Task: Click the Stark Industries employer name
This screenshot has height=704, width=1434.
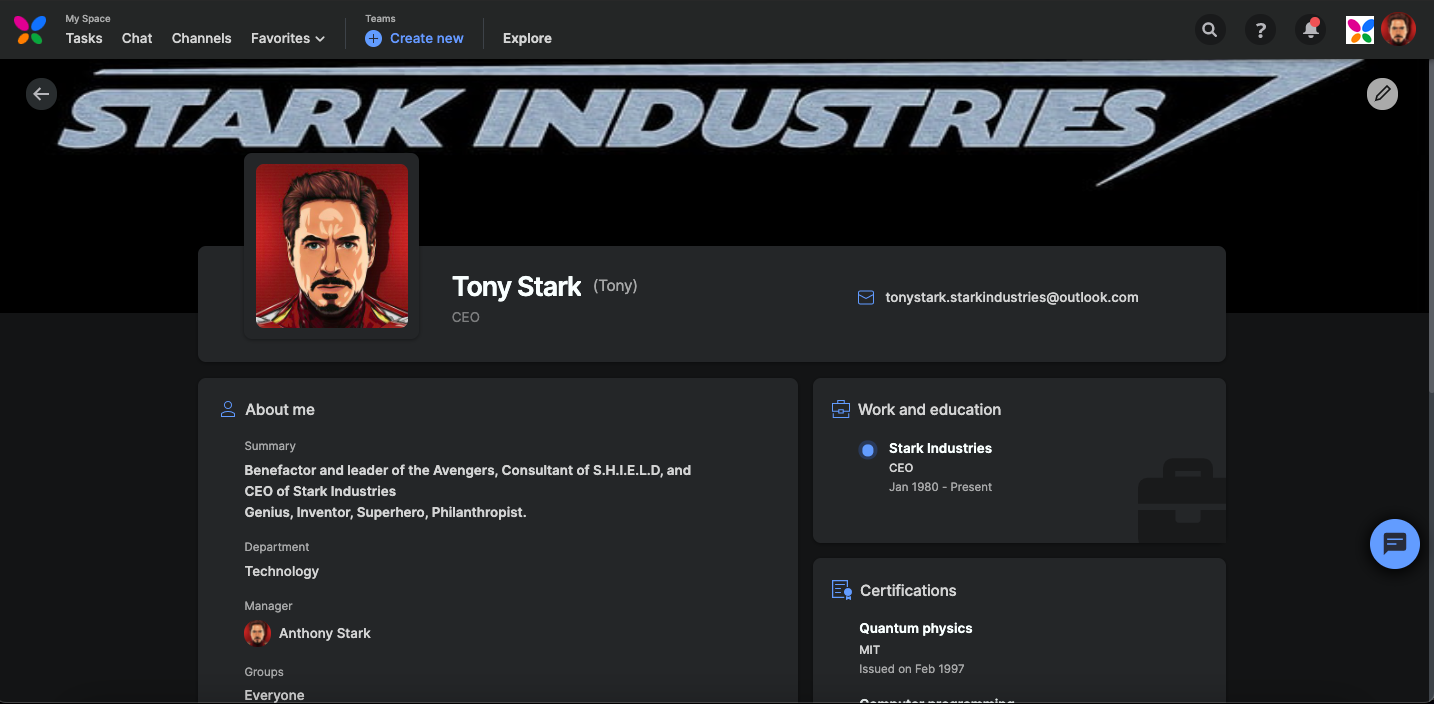Action: point(940,448)
